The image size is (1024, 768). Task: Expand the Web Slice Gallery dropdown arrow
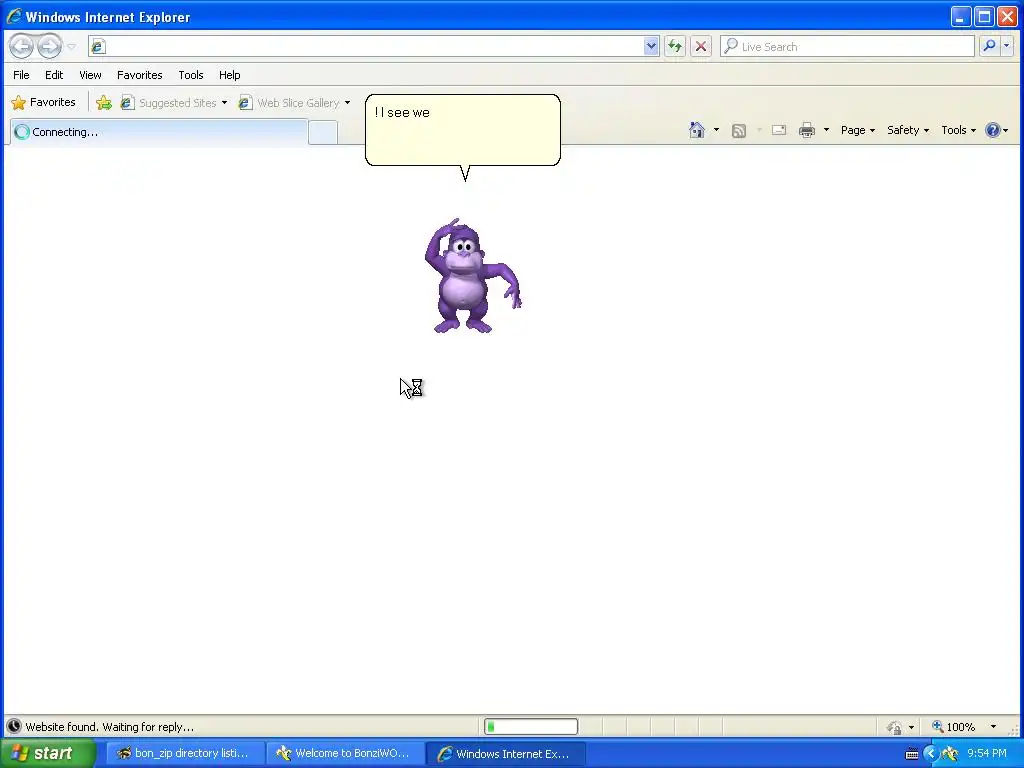[347, 103]
